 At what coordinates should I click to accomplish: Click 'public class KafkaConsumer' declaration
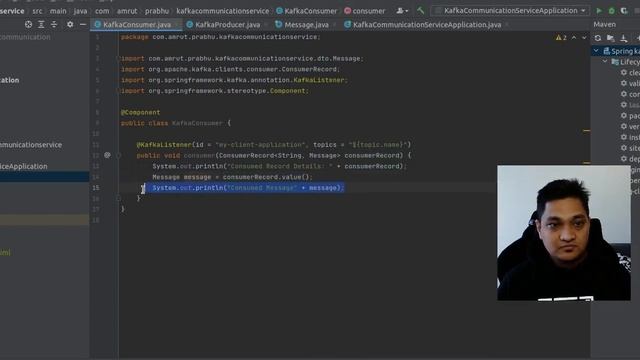click(x=176, y=123)
